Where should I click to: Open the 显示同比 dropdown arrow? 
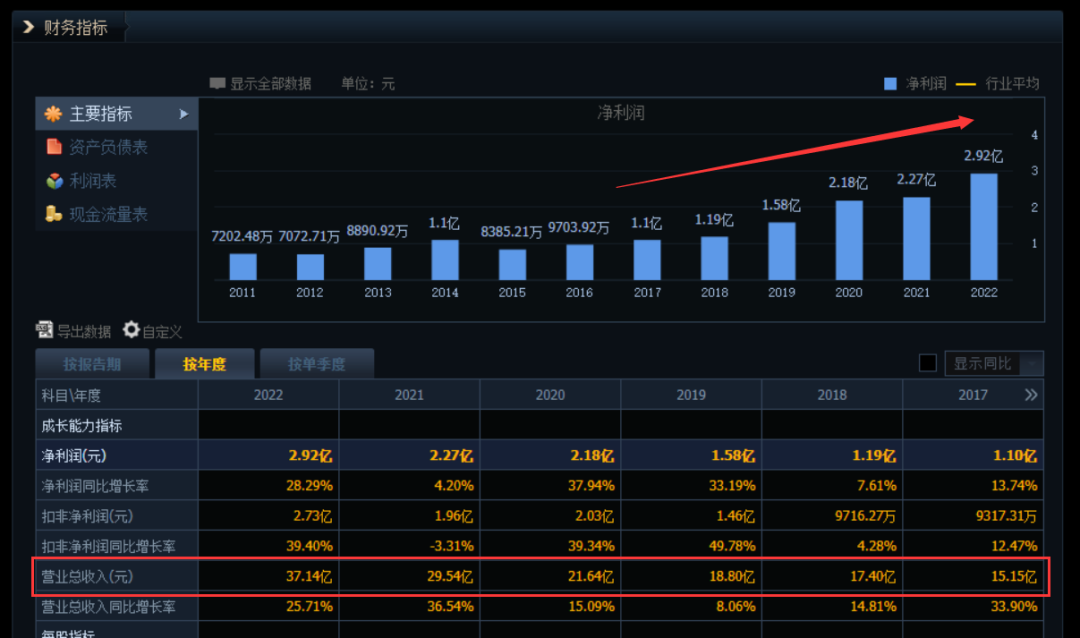(1032, 363)
